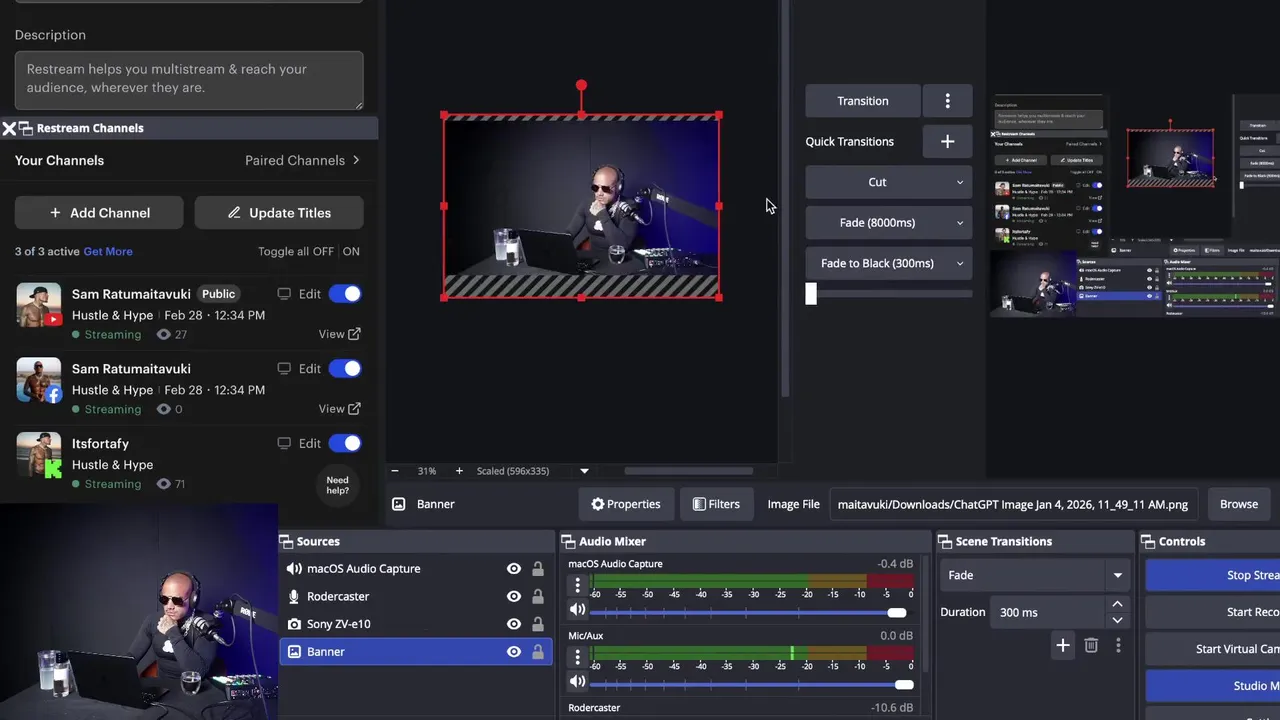Screen dimensions: 1280x720
Task: Click Stop Streaming in Controls
Action: pos(1213,575)
